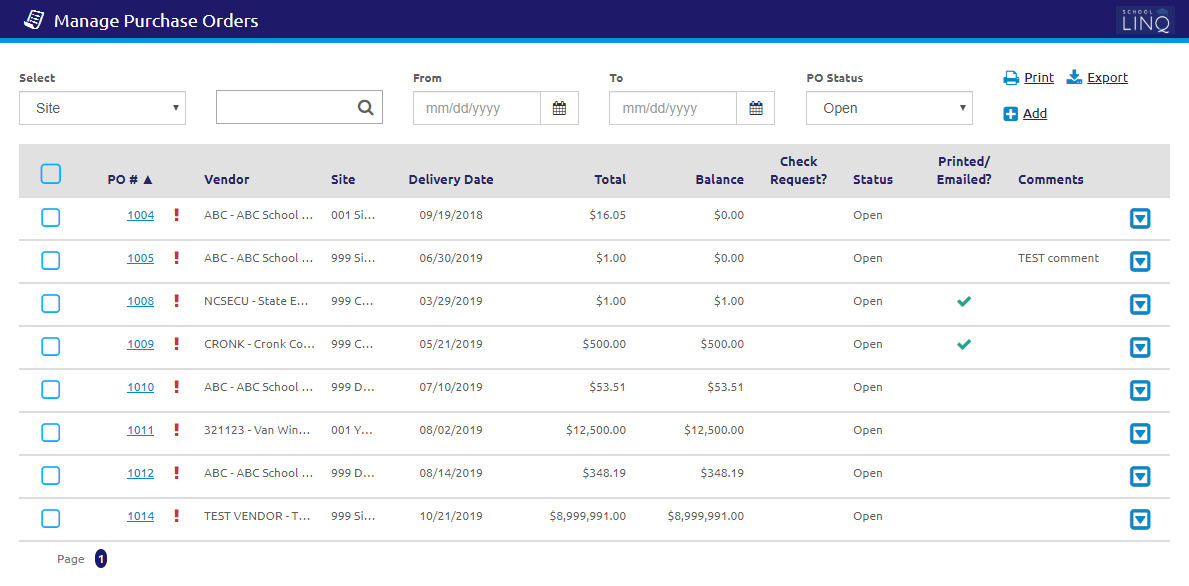The height and width of the screenshot is (586, 1189).
Task: Click the Delivery Date column header
Action: [450, 180]
